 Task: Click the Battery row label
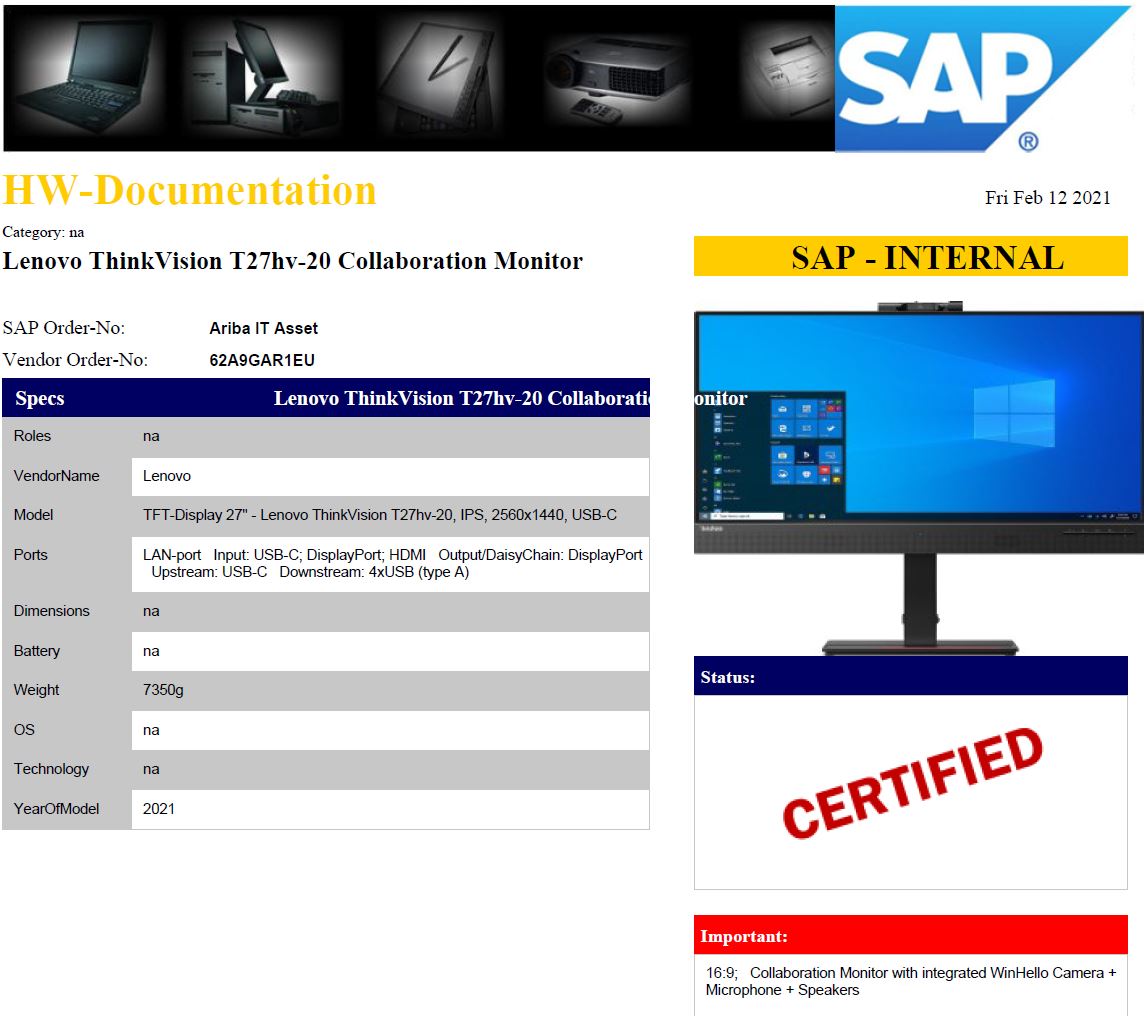point(36,651)
